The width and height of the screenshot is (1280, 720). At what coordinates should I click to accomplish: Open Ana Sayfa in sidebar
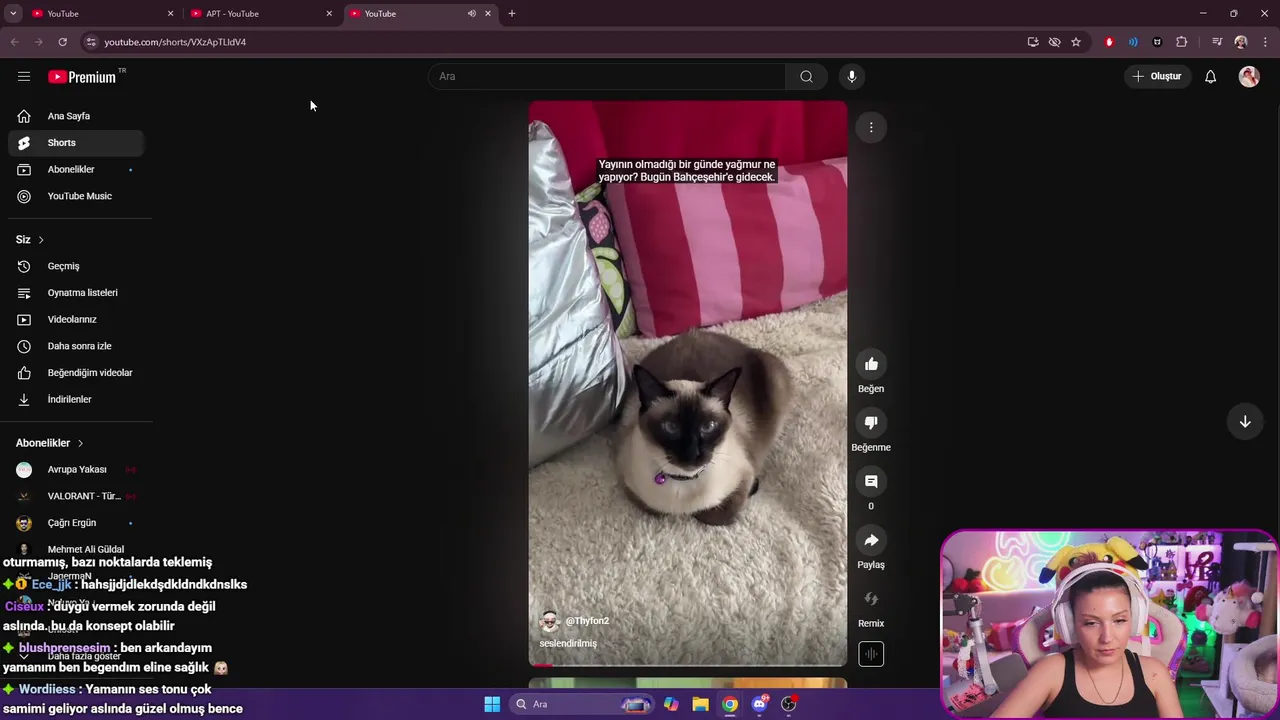pyautogui.click(x=76, y=116)
